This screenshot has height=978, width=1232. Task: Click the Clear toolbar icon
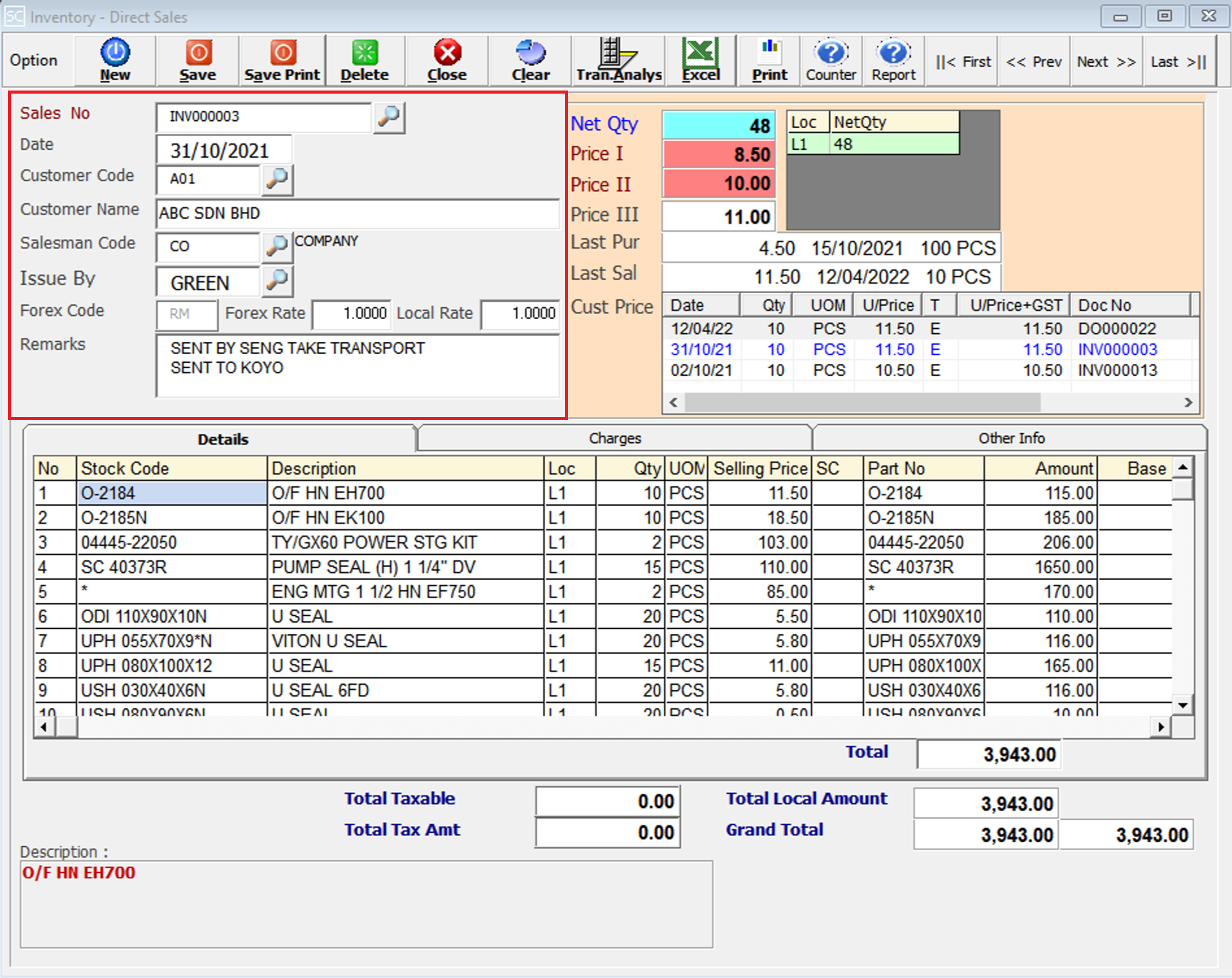[x=530, y=60]
